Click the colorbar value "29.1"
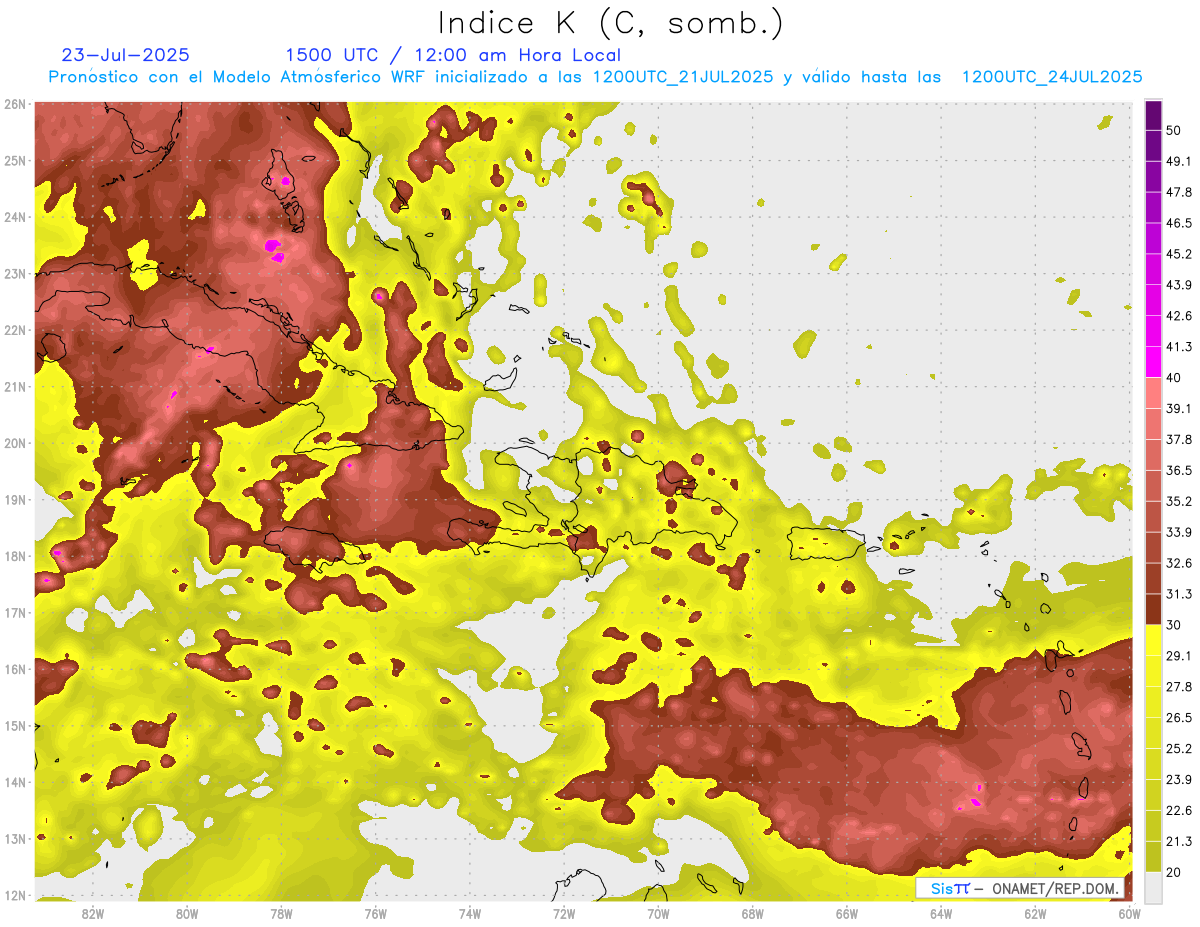Image resolution: width=1200 pixels, height=927 pixels. pos(1177,656)
